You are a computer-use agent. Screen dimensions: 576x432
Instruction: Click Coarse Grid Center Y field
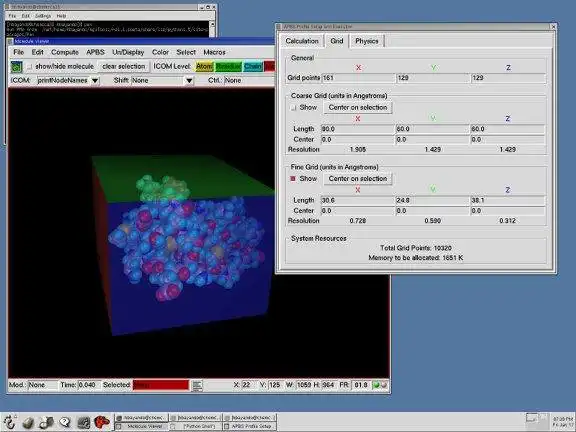click(433, 140)
